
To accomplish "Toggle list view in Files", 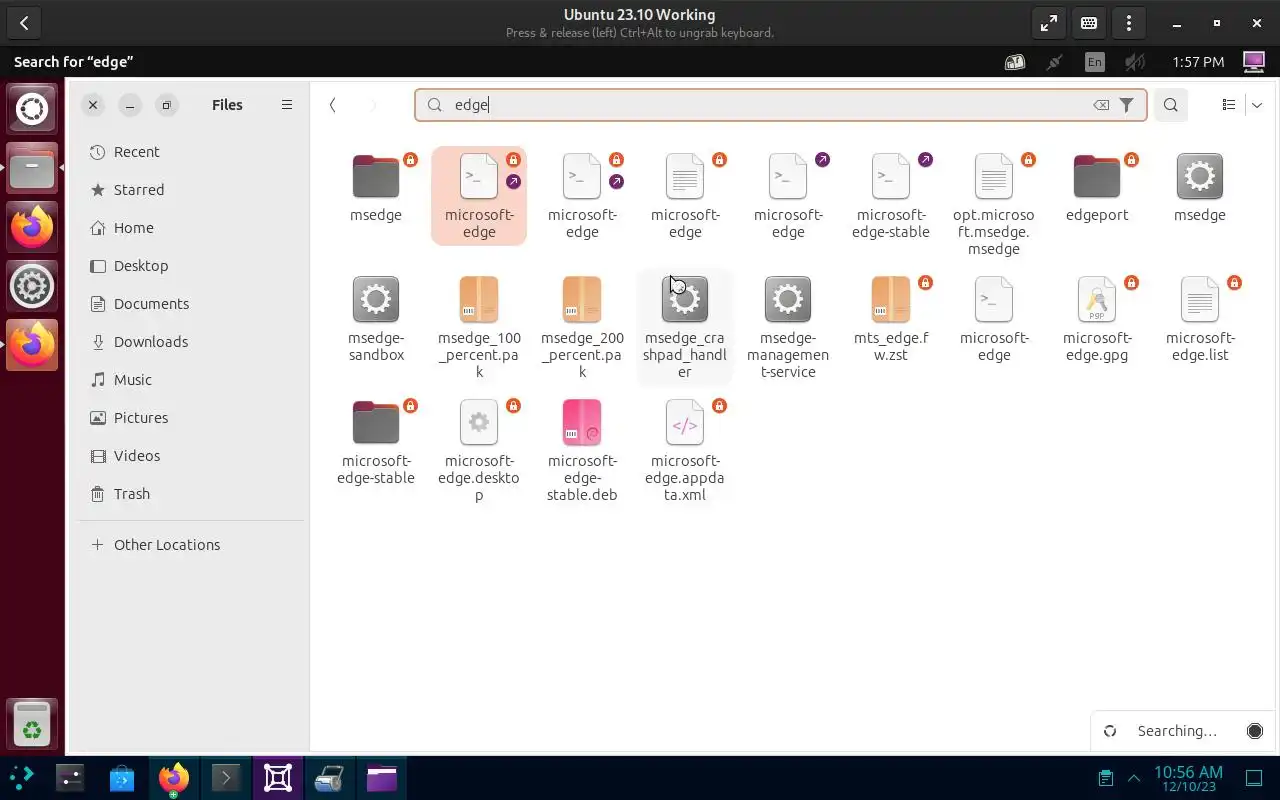I will [1229, 105].
